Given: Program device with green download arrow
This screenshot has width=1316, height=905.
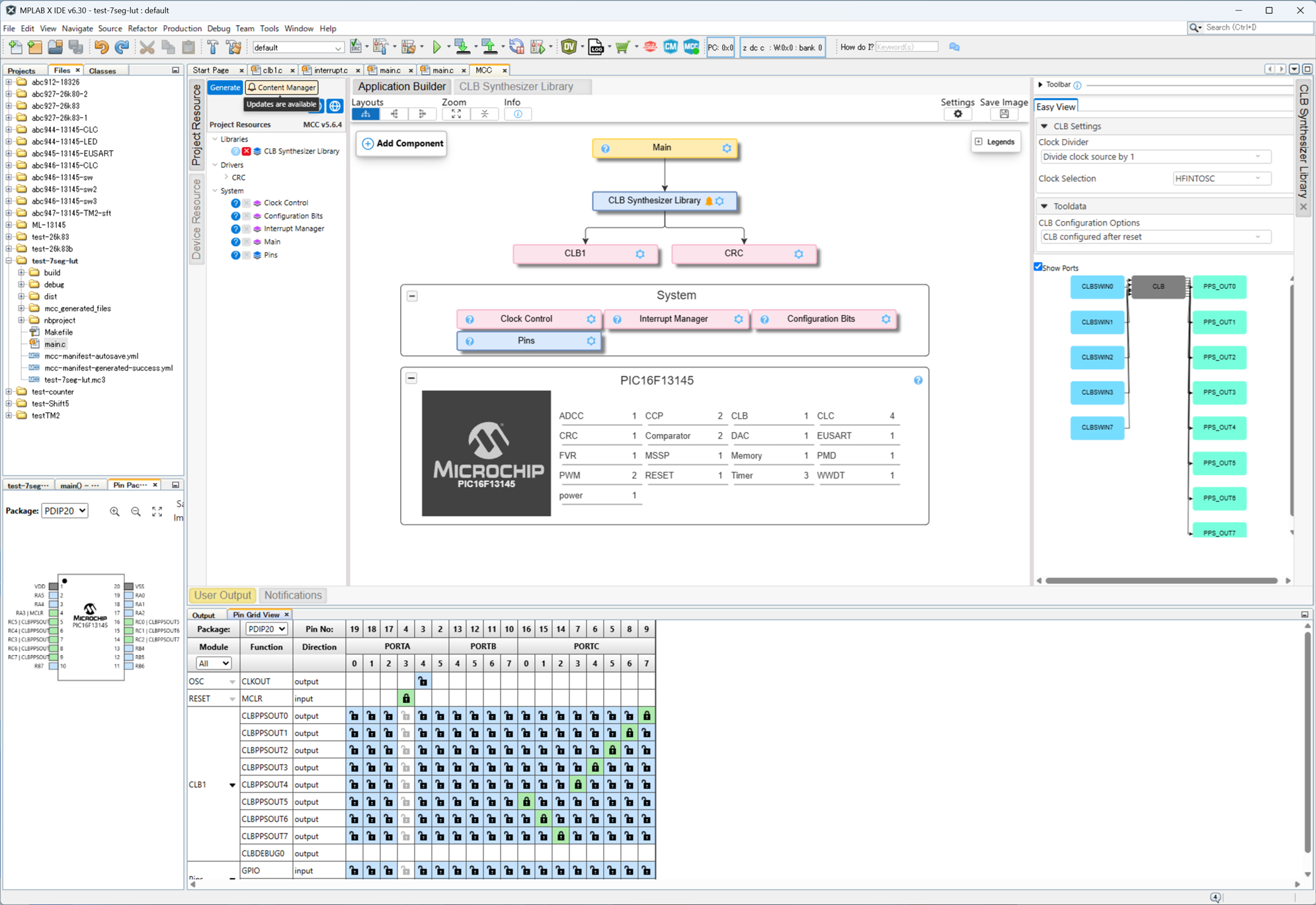Looking at the screenshot, I should click(462, 47).
